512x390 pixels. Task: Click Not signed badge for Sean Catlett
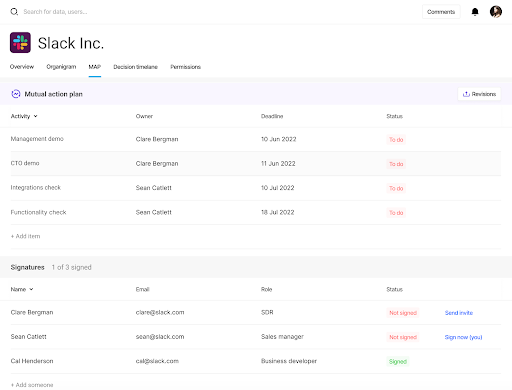pos(403,337)
